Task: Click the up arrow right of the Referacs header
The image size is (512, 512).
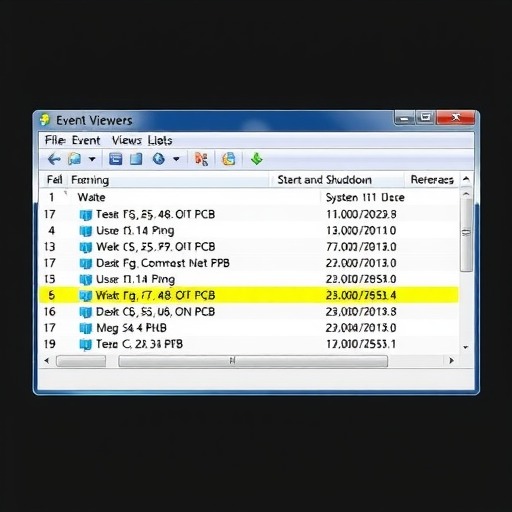Action: (x=466, y=180)
